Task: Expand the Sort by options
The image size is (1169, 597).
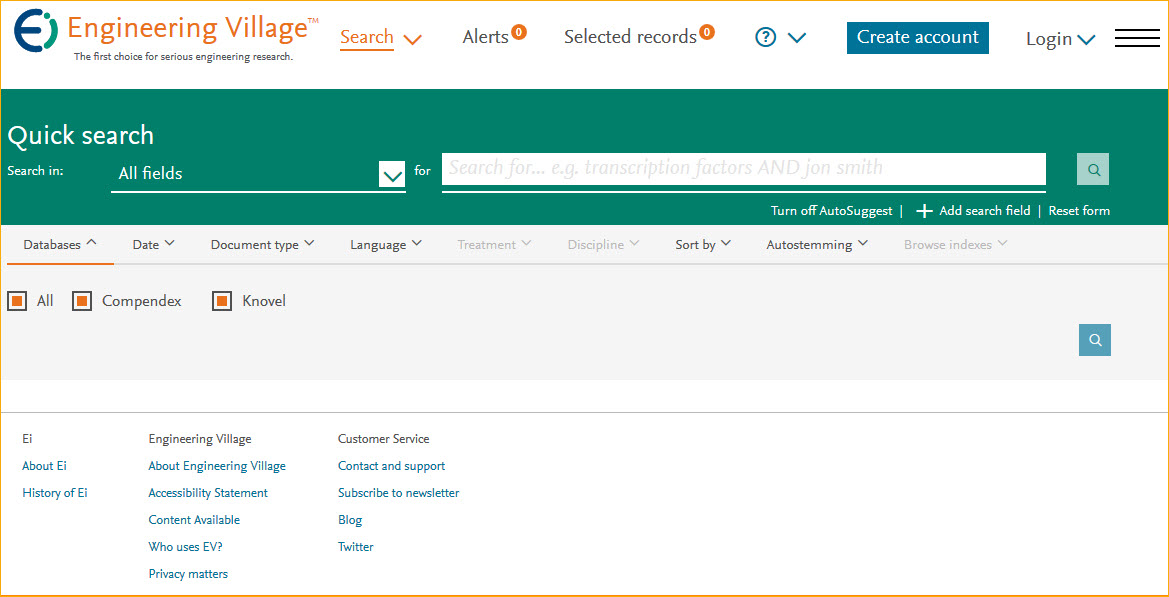Action: tap(703, 244)
